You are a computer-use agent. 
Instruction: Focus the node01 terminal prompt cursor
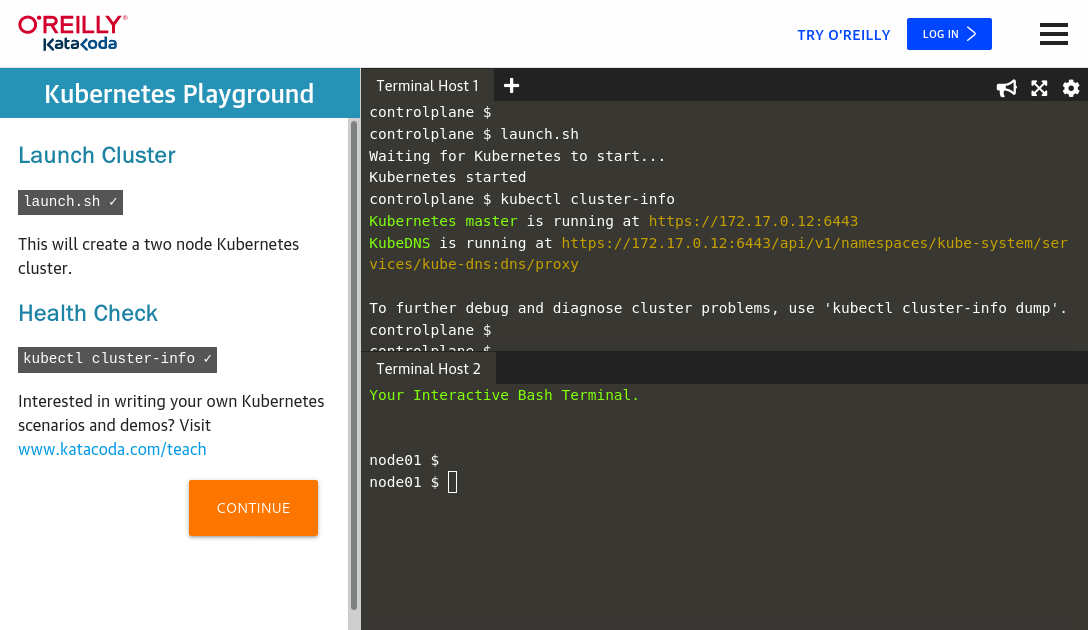point(452,482)
